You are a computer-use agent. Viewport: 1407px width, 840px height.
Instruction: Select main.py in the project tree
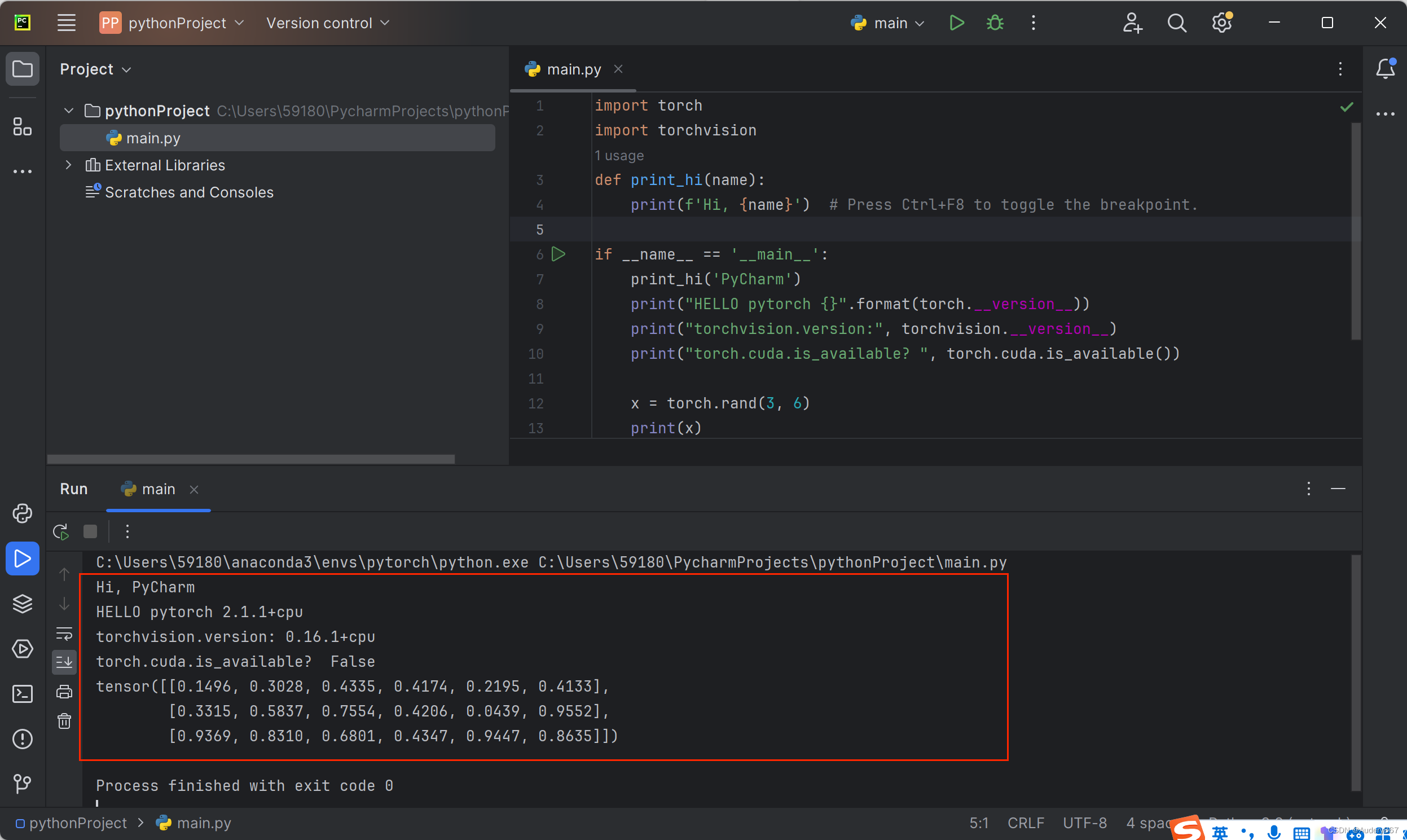coord(278,138)
